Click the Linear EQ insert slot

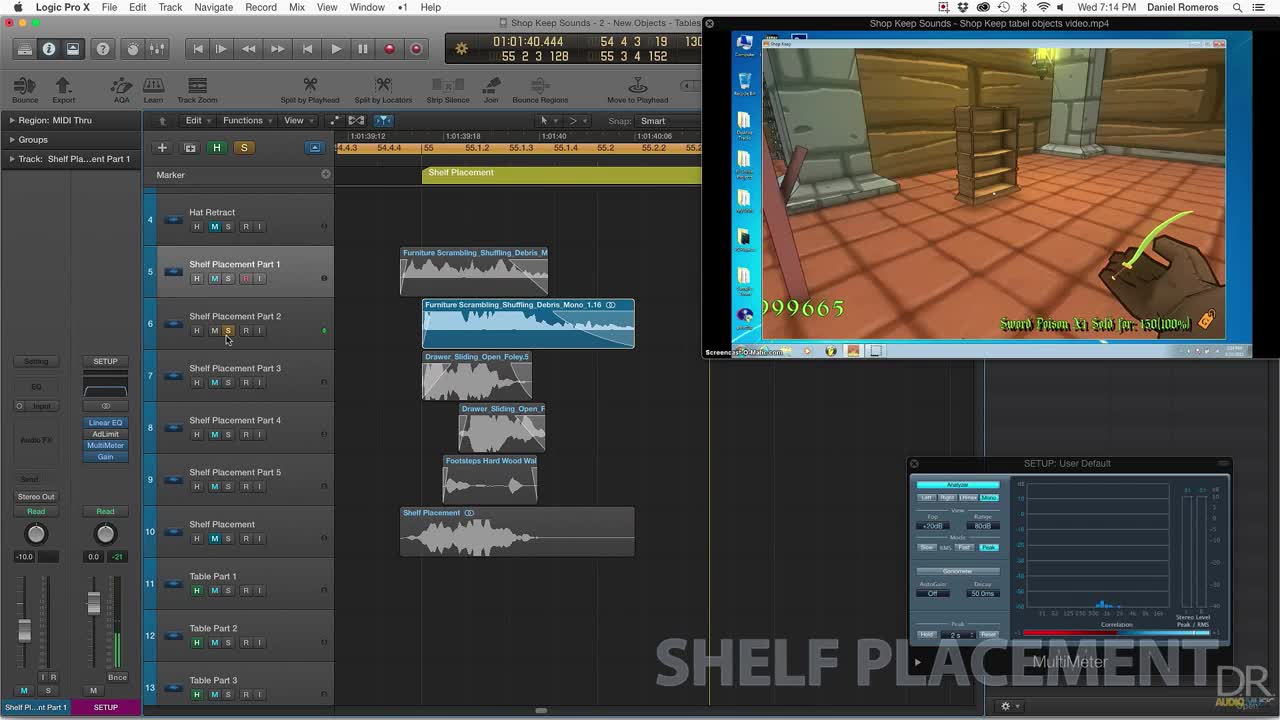point(105,422)
